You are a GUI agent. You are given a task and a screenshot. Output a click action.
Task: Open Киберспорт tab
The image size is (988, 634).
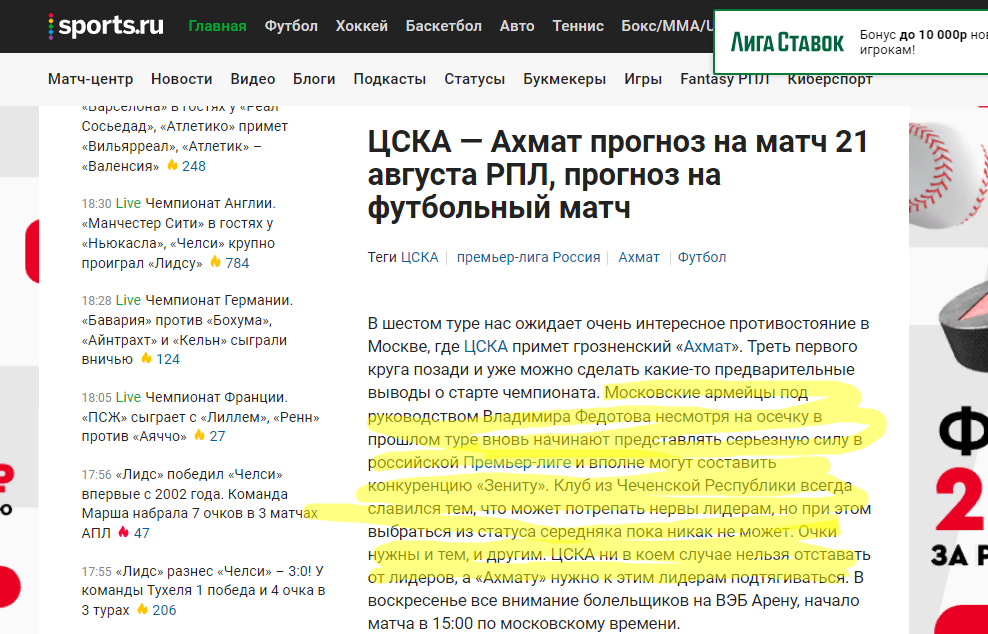tap(830, 80)
